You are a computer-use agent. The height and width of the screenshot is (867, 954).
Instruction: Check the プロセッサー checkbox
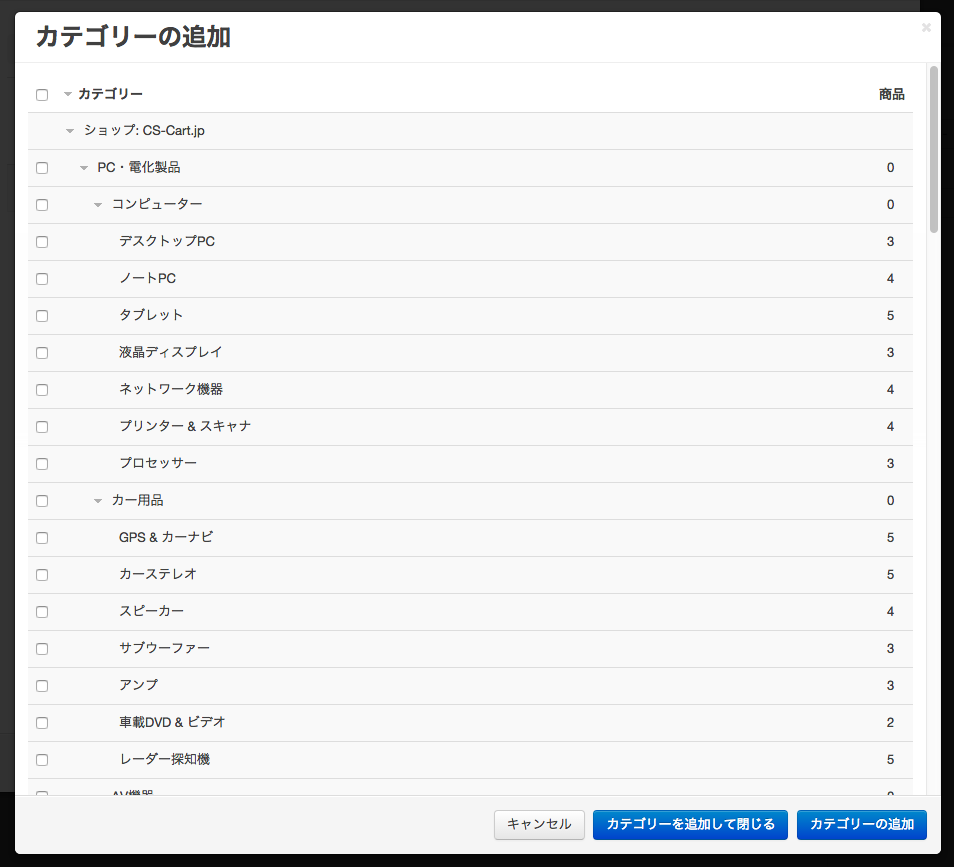tap(42, 464)
